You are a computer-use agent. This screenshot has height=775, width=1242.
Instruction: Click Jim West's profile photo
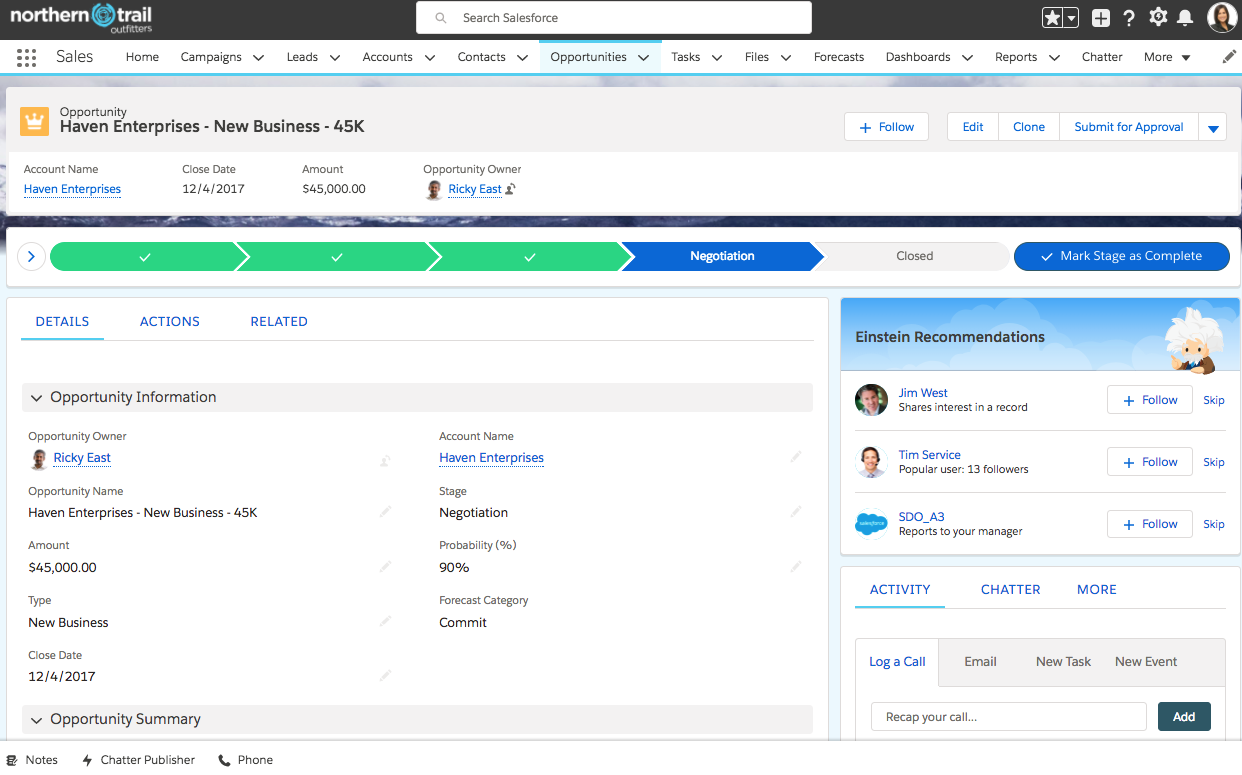[x=872, y=400]
